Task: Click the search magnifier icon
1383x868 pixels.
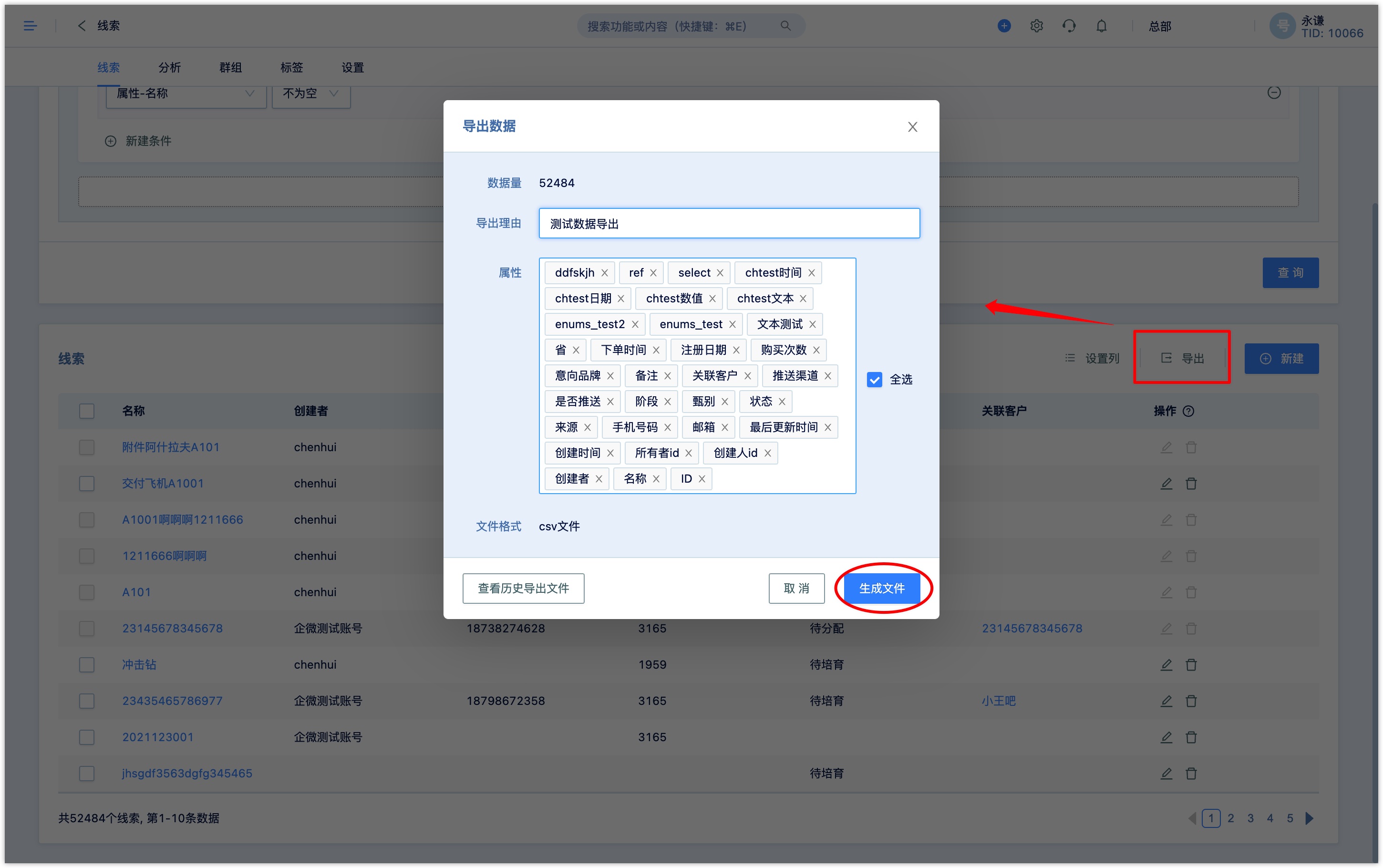Action: 785,26
